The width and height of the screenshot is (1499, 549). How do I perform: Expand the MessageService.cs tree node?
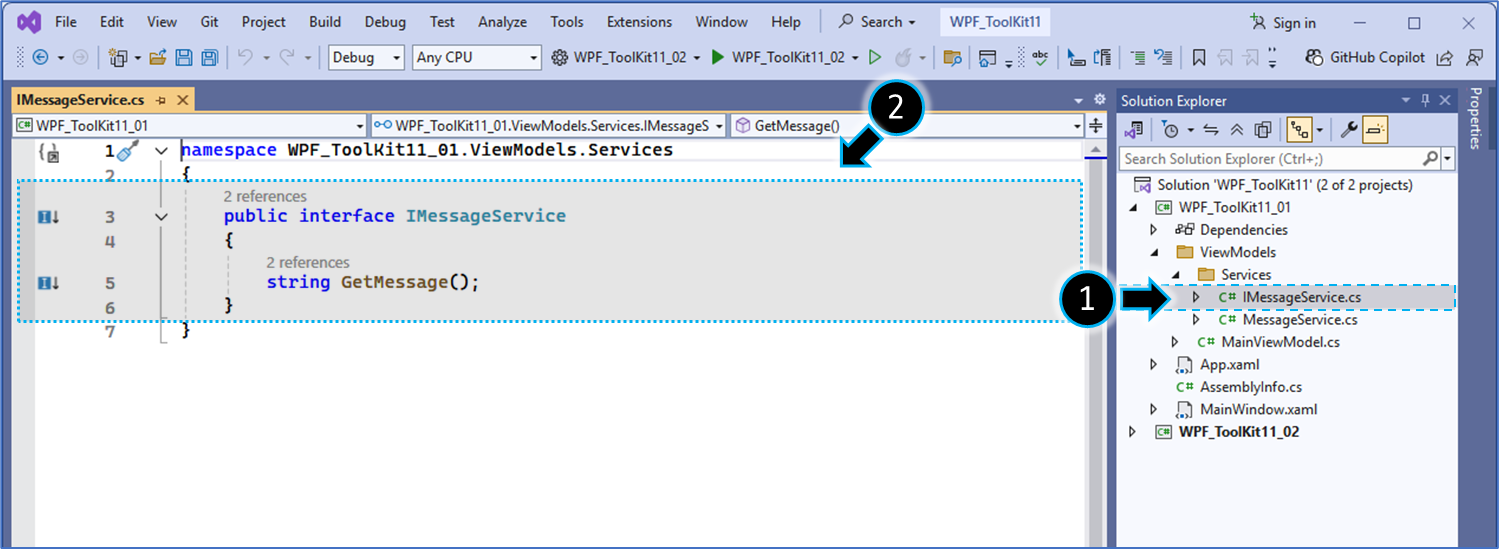click(x=1196, y=320)
